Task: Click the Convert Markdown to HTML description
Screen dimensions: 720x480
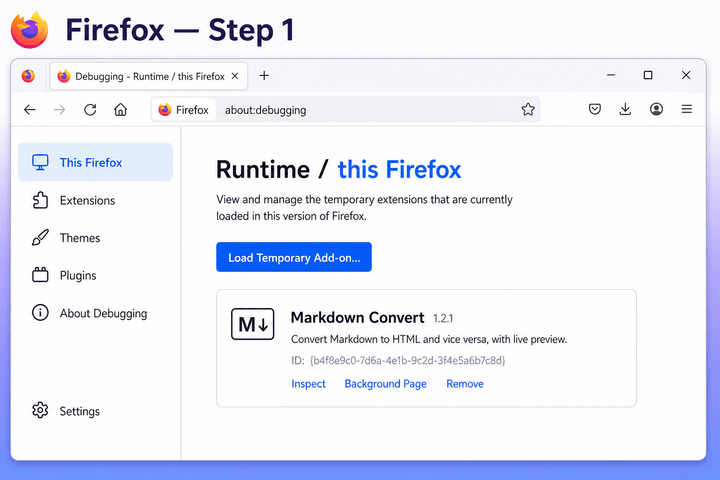Action: pos(429,339)
